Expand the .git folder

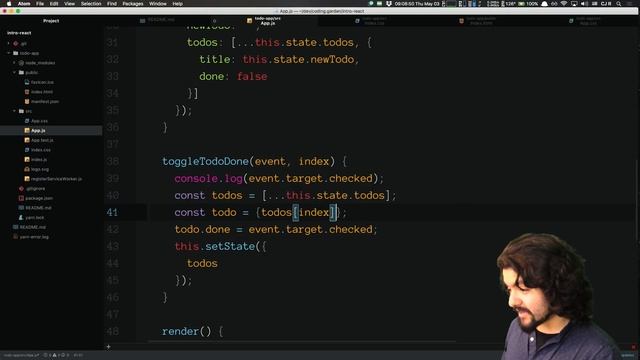(9, 43)
